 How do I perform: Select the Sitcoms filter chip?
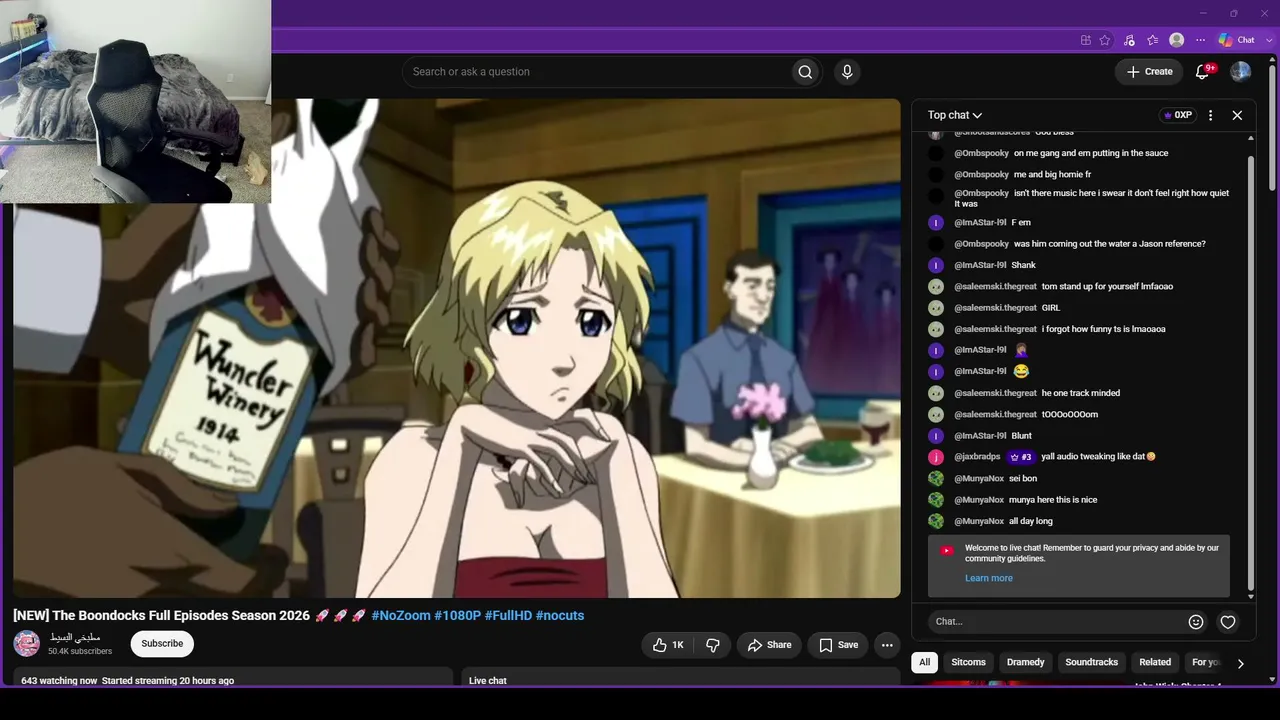[x=968, y=662]
